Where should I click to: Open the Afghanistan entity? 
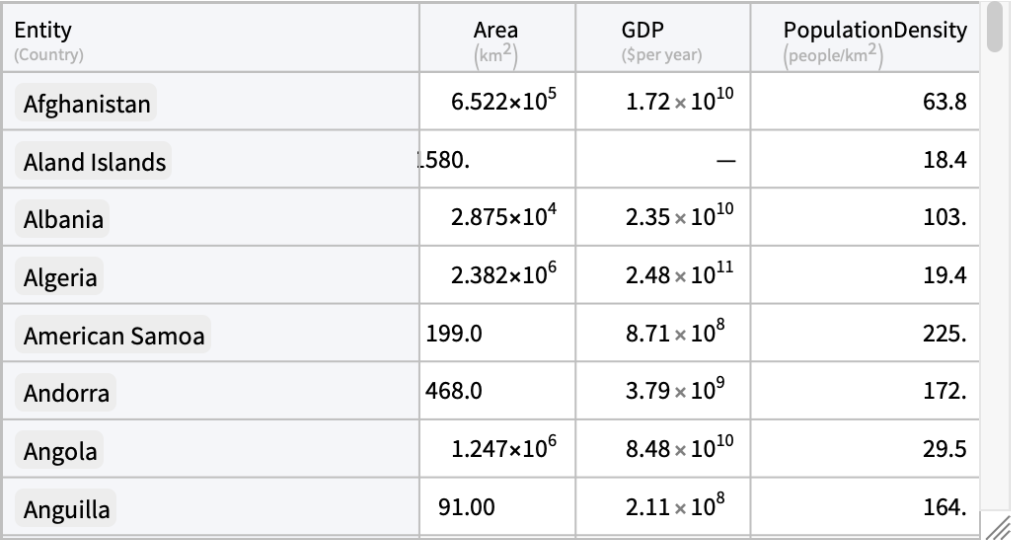[87, 103]
